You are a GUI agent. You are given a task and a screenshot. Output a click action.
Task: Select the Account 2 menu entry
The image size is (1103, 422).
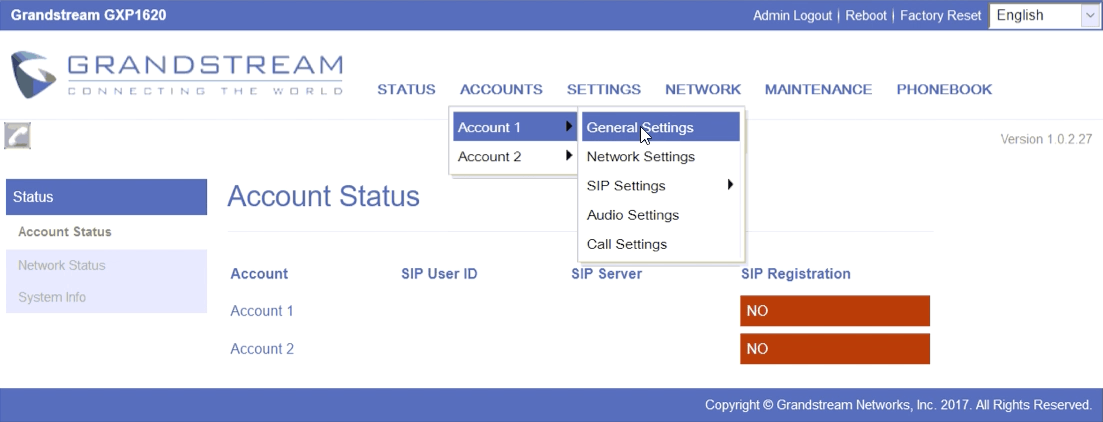[x=514, y=157]
